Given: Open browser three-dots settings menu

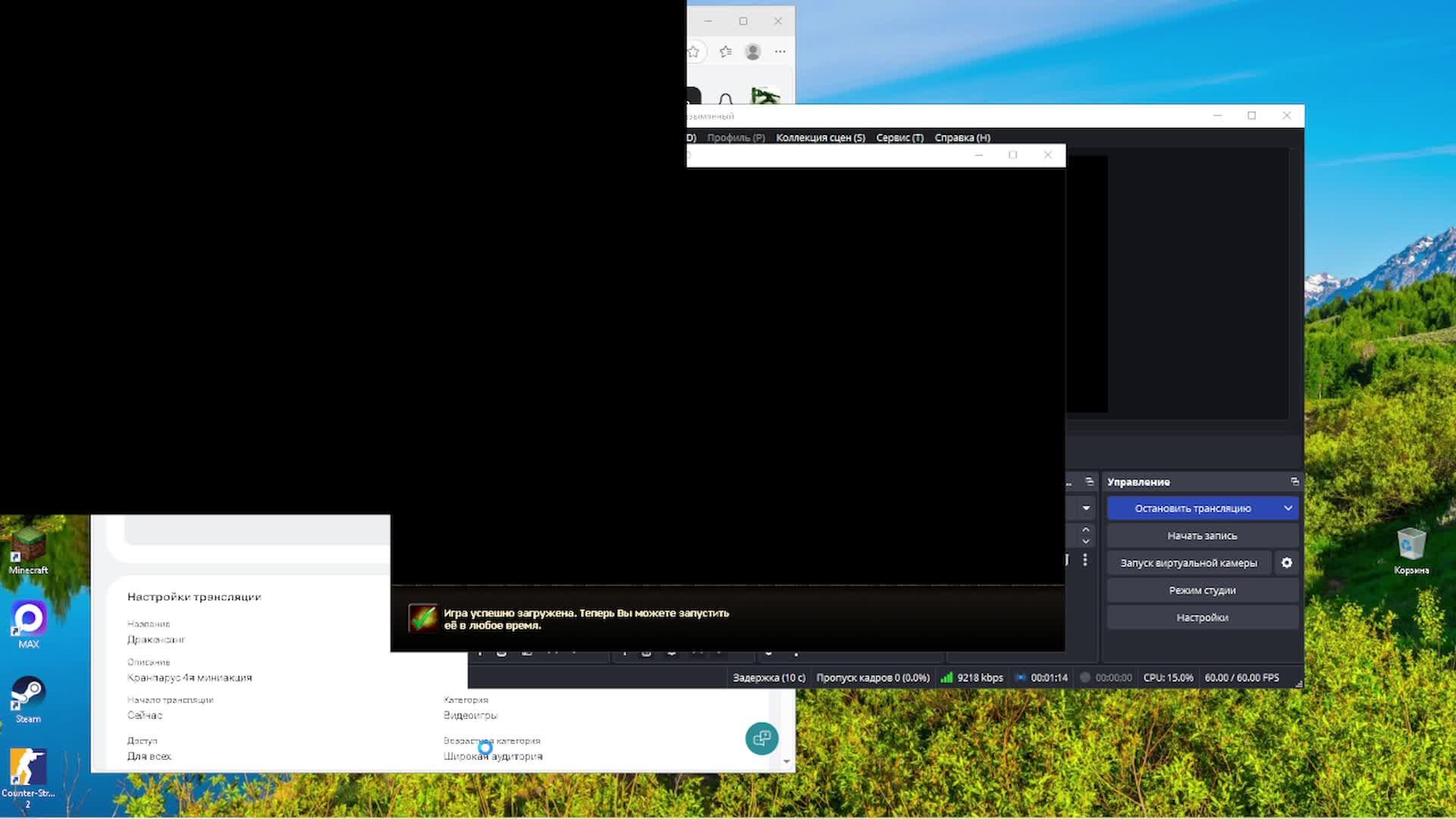Looking at the screenshot, I should 780,52.
